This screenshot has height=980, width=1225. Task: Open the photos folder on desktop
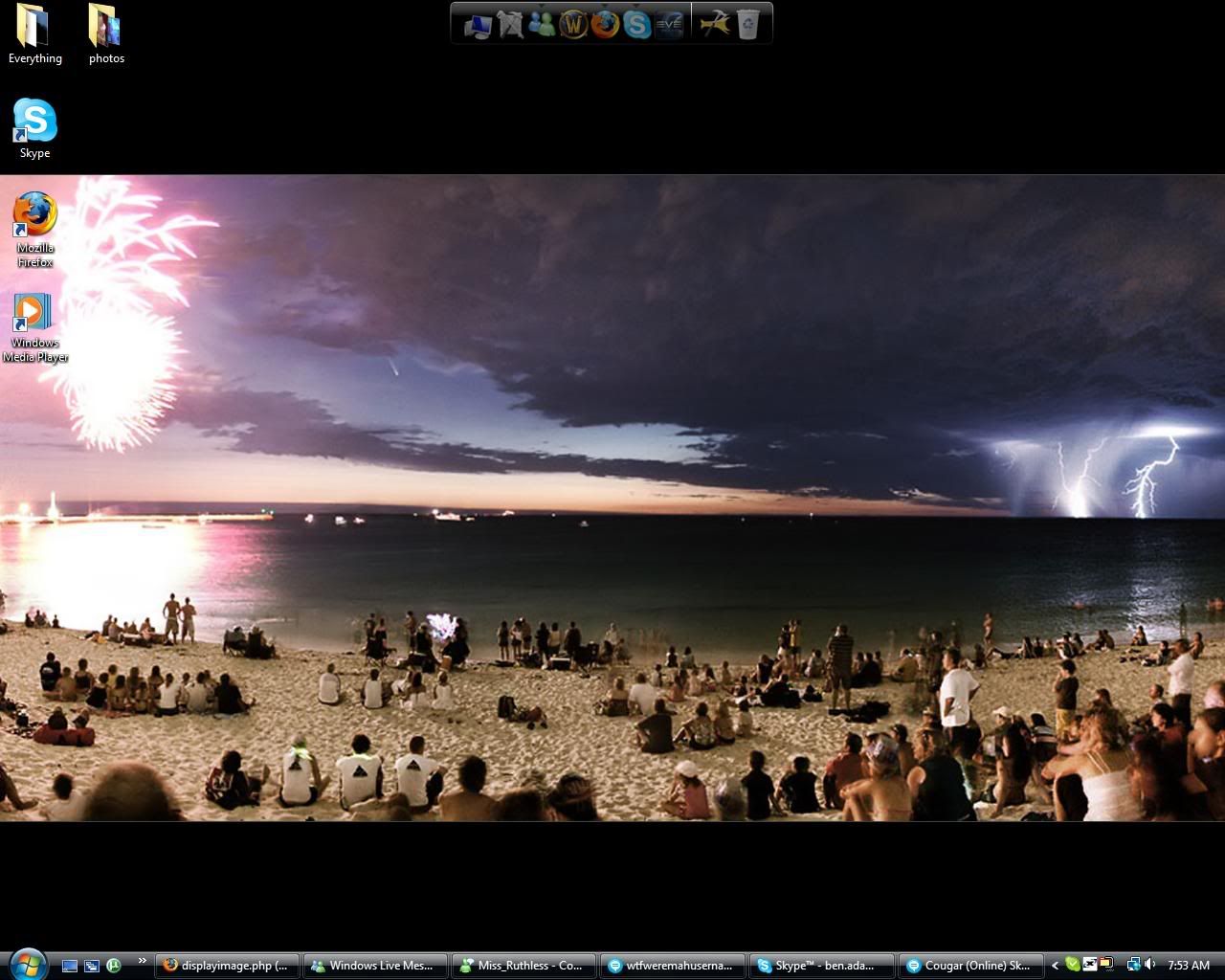point(106,34)
